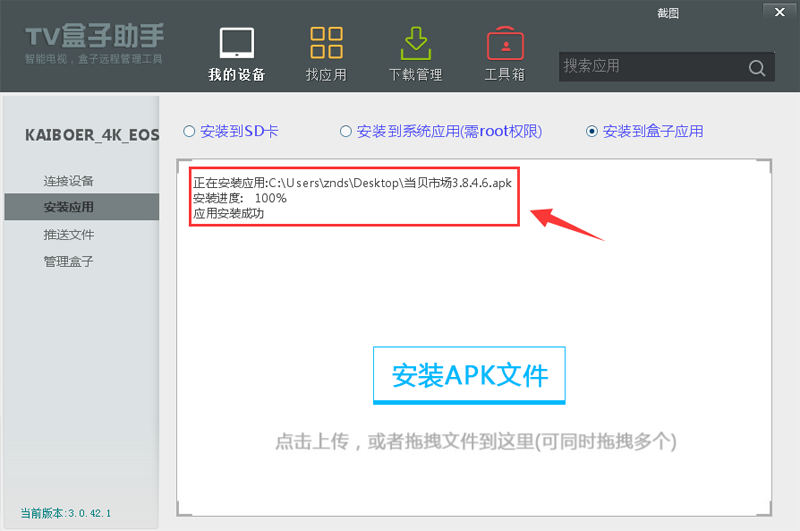Open 管理盒子 in the sidebar
The height and width of the screenshot is (531, 800).
[x=68, y=262]
